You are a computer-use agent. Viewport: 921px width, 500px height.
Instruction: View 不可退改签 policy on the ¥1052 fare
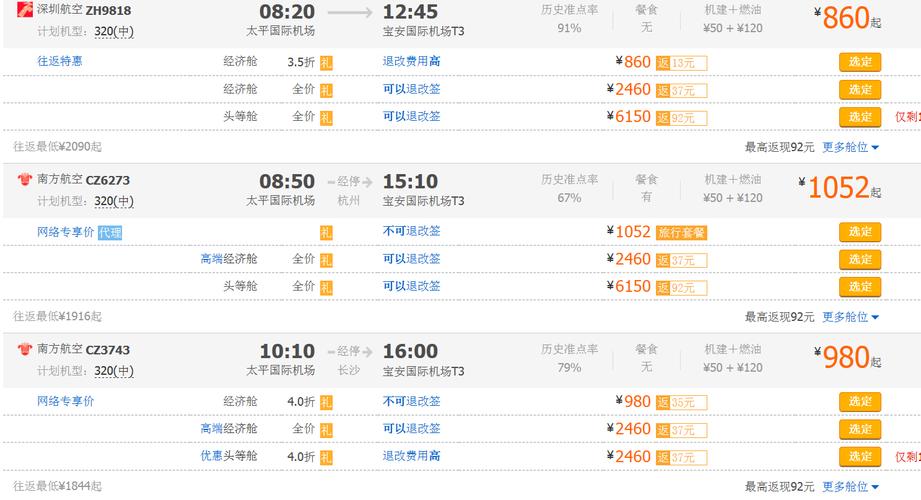[x=411, y=231]
